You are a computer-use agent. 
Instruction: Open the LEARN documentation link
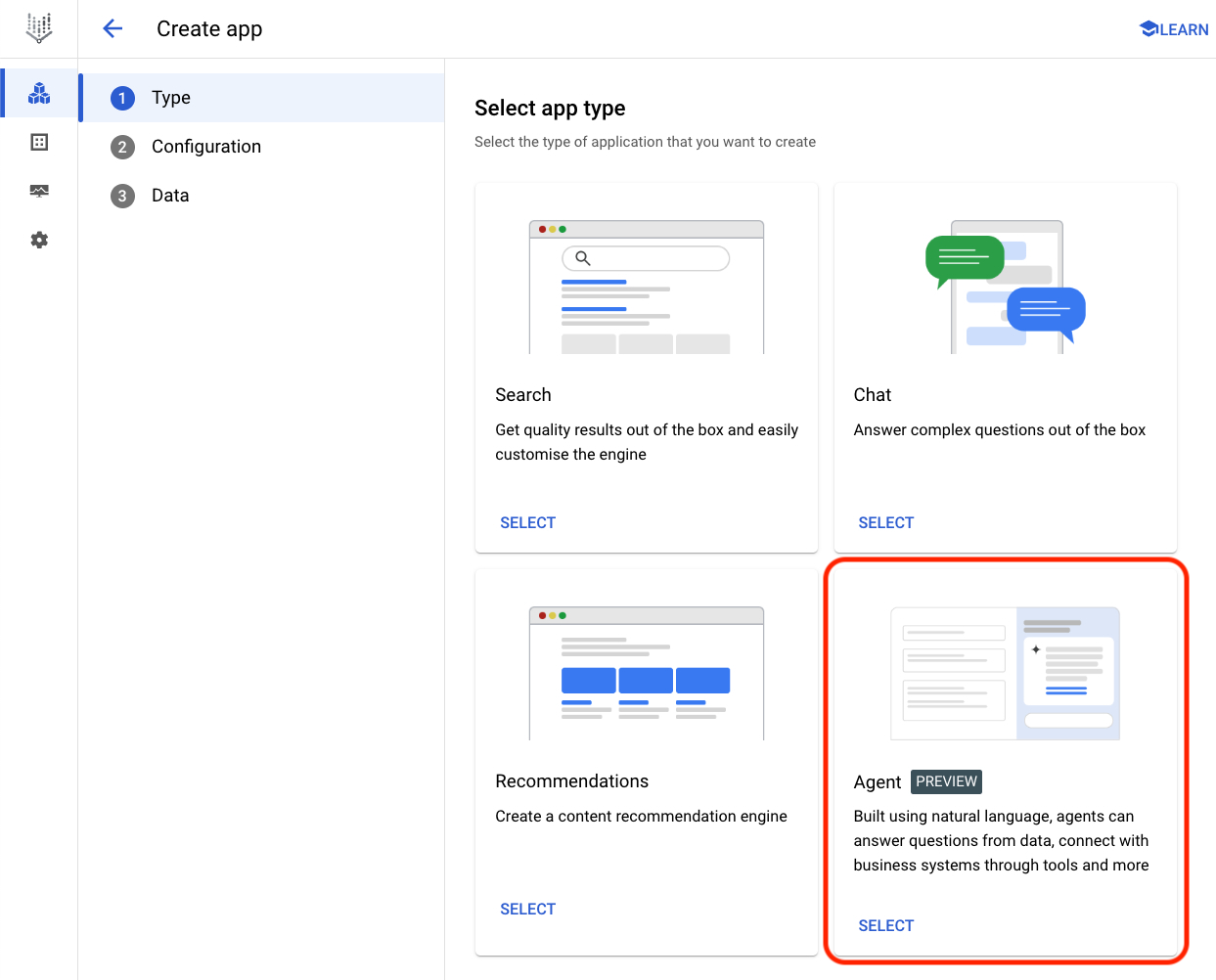coord(1182,28)
